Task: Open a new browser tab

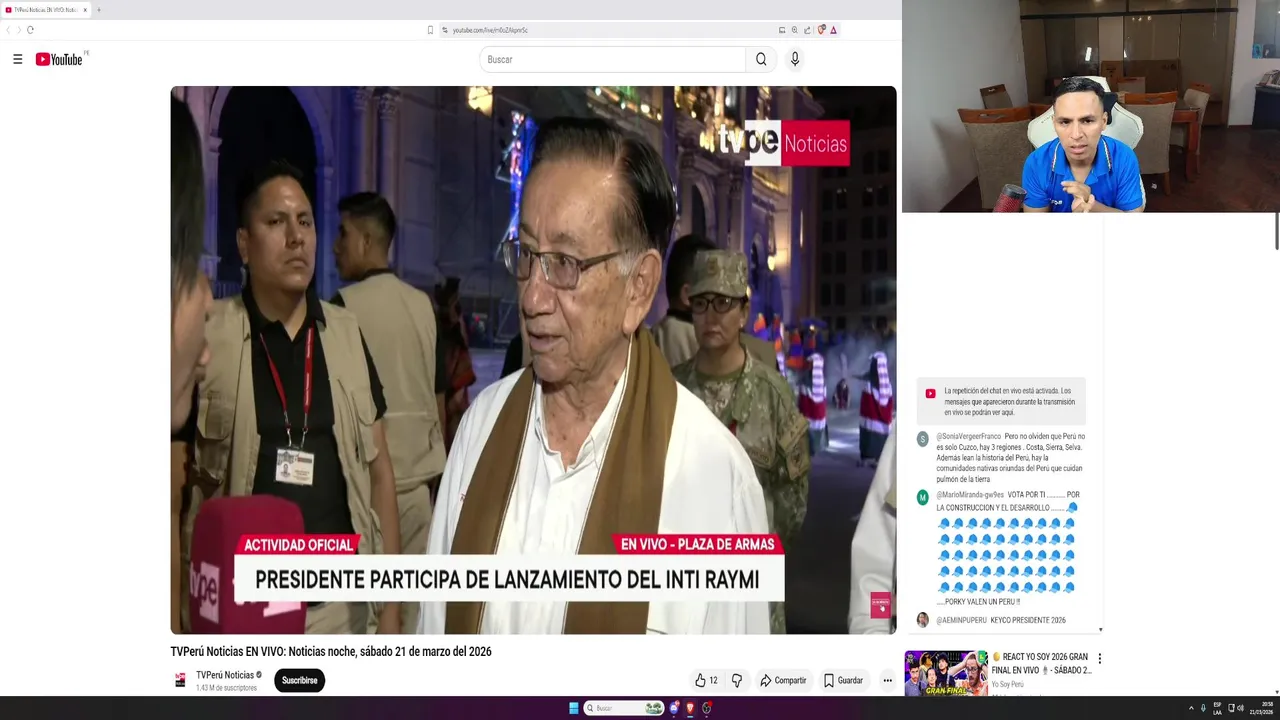Action: (x=98, y=10)
